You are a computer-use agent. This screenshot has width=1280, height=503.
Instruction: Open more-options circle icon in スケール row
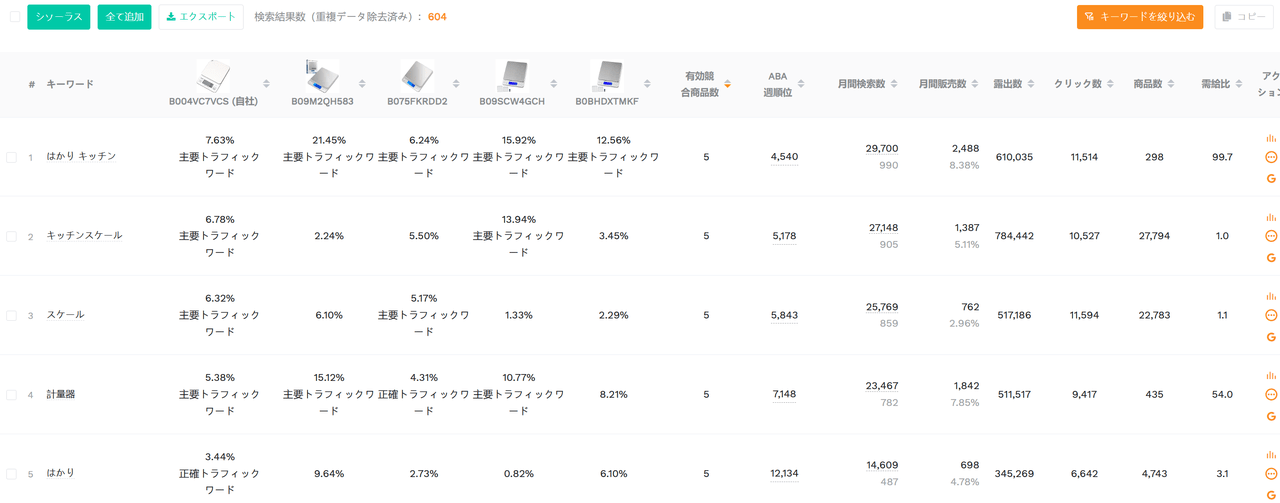[x=1271, y=315]
